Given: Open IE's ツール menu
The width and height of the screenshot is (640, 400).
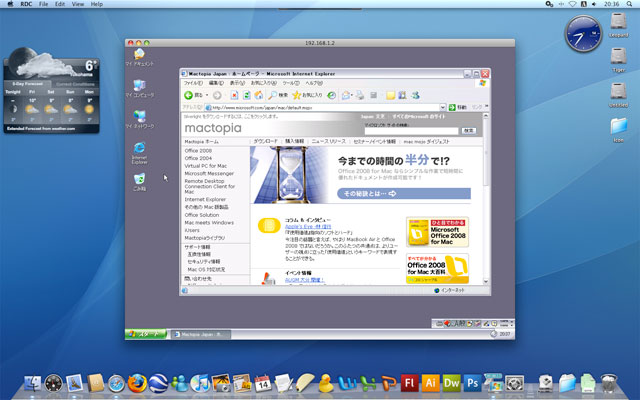Looking at the screenshot, I should coord(291,83).
